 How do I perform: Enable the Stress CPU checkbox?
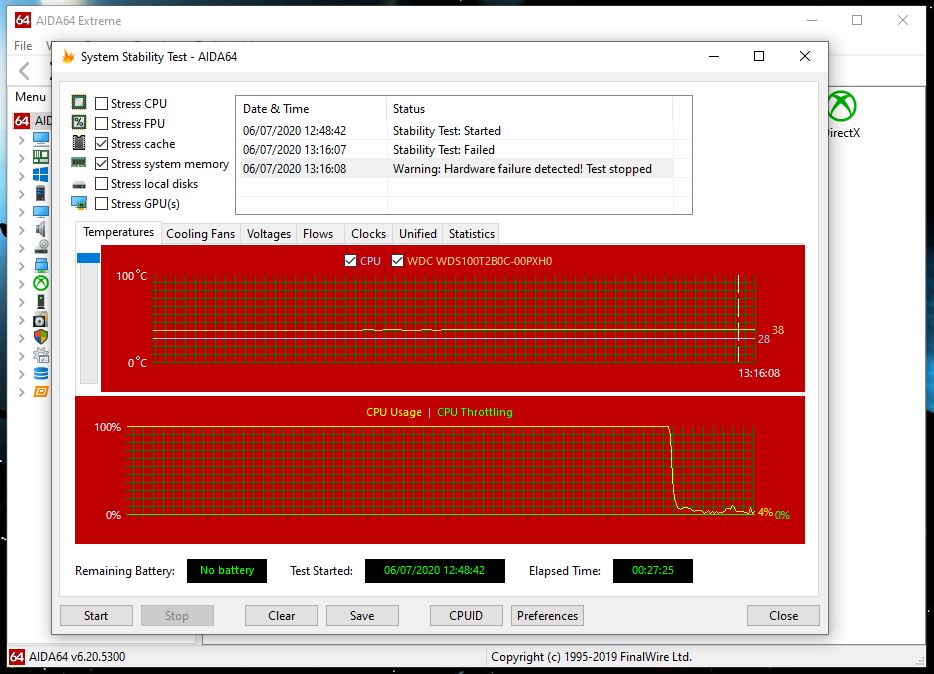[101, 104]
